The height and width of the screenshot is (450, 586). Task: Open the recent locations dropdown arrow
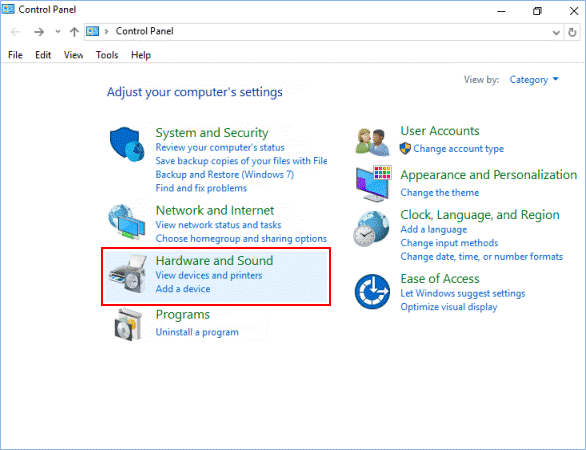point(58,32)
